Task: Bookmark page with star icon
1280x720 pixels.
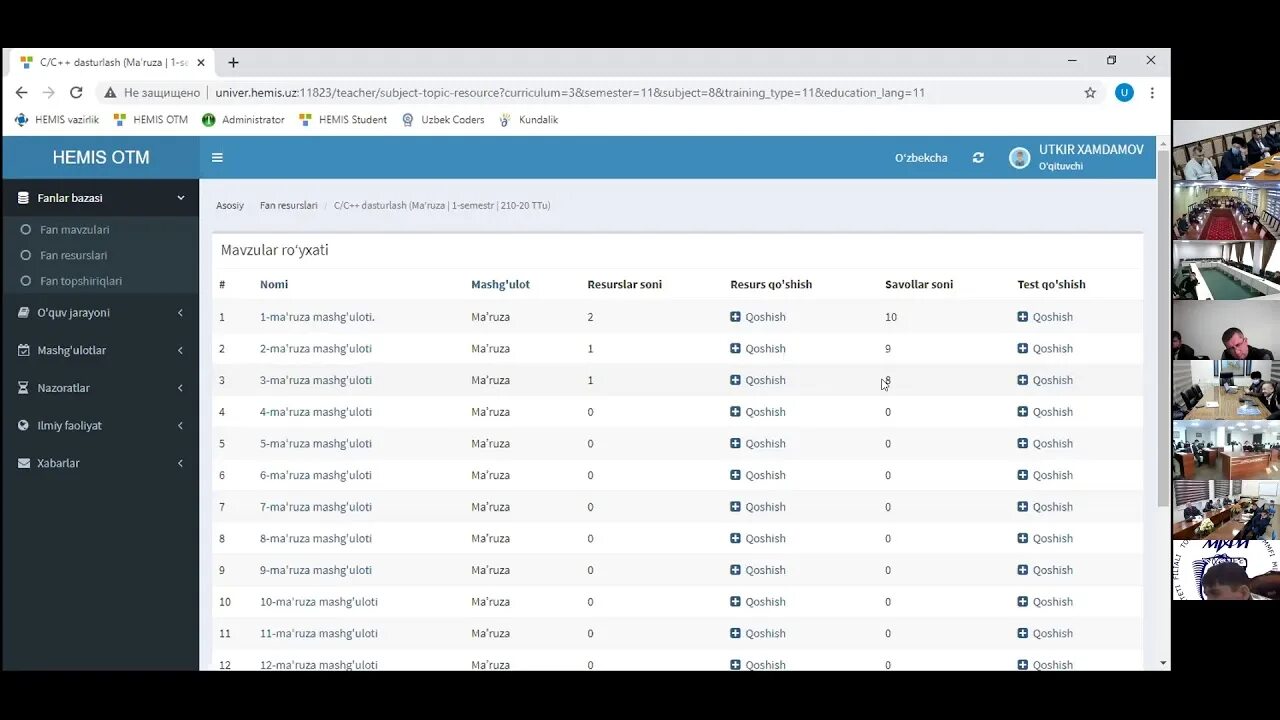Action: point(1090,92)
